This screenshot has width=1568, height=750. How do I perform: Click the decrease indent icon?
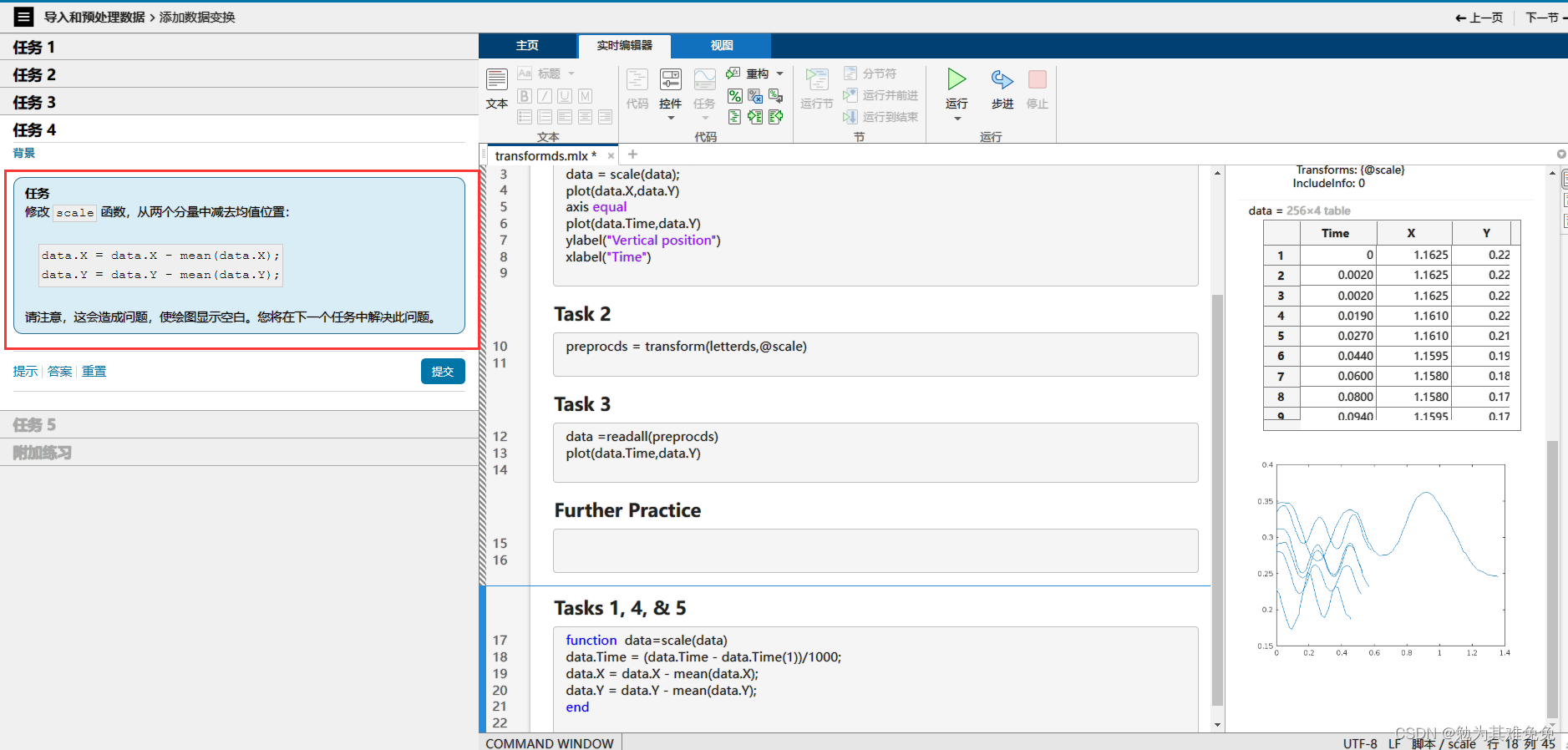776,117
